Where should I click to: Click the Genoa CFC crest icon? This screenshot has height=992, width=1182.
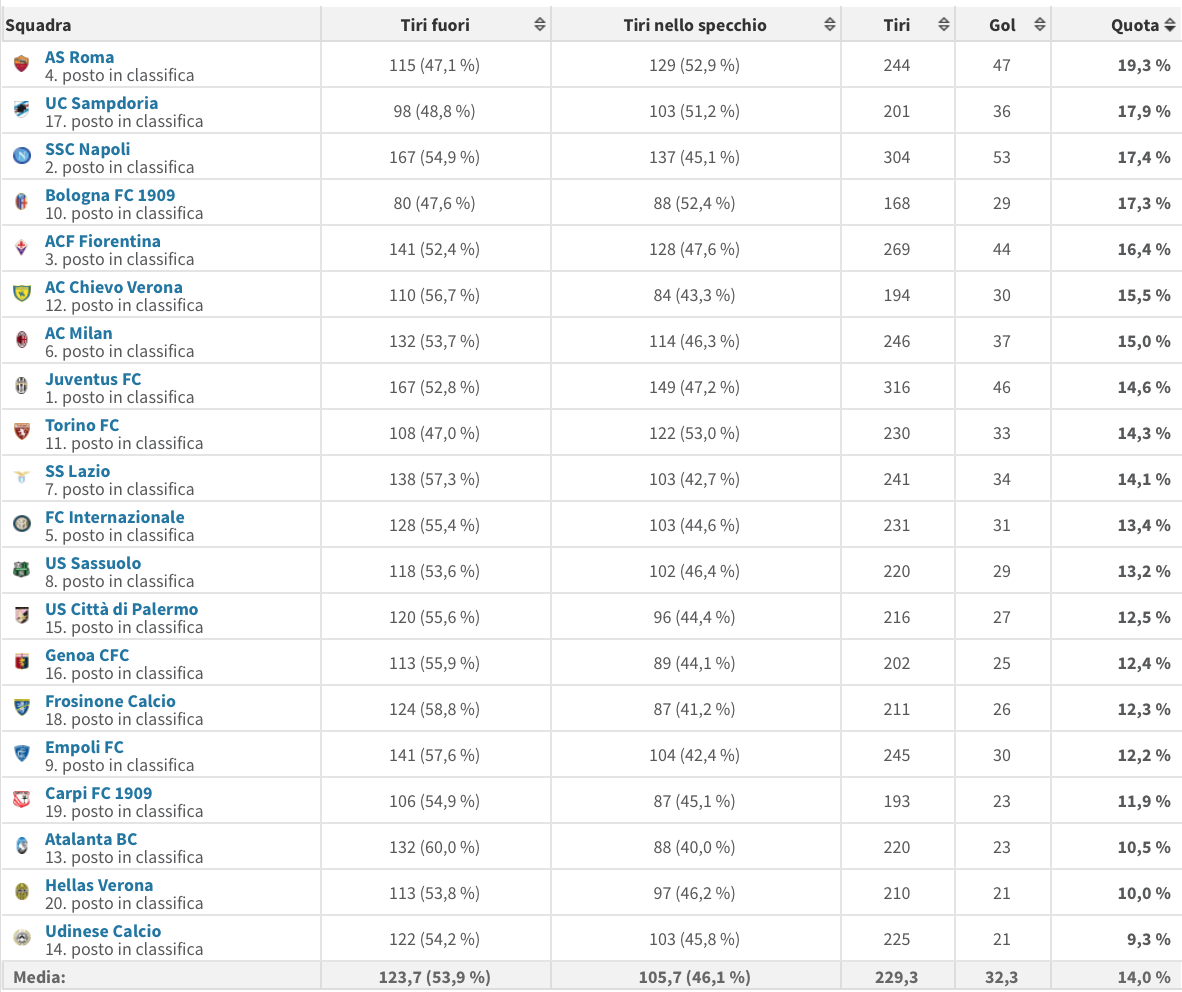coord(22,663)
